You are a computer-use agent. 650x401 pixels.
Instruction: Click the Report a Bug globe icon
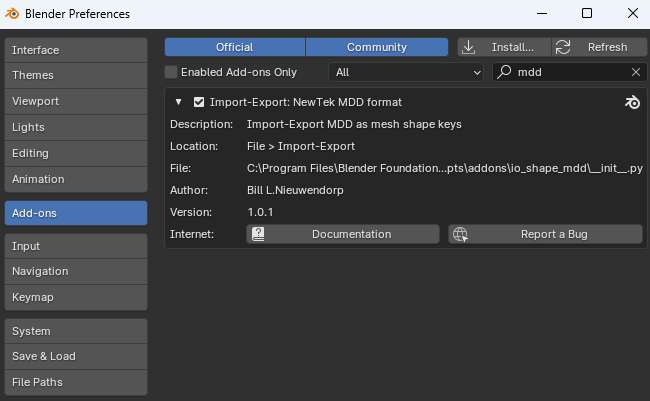460,234
